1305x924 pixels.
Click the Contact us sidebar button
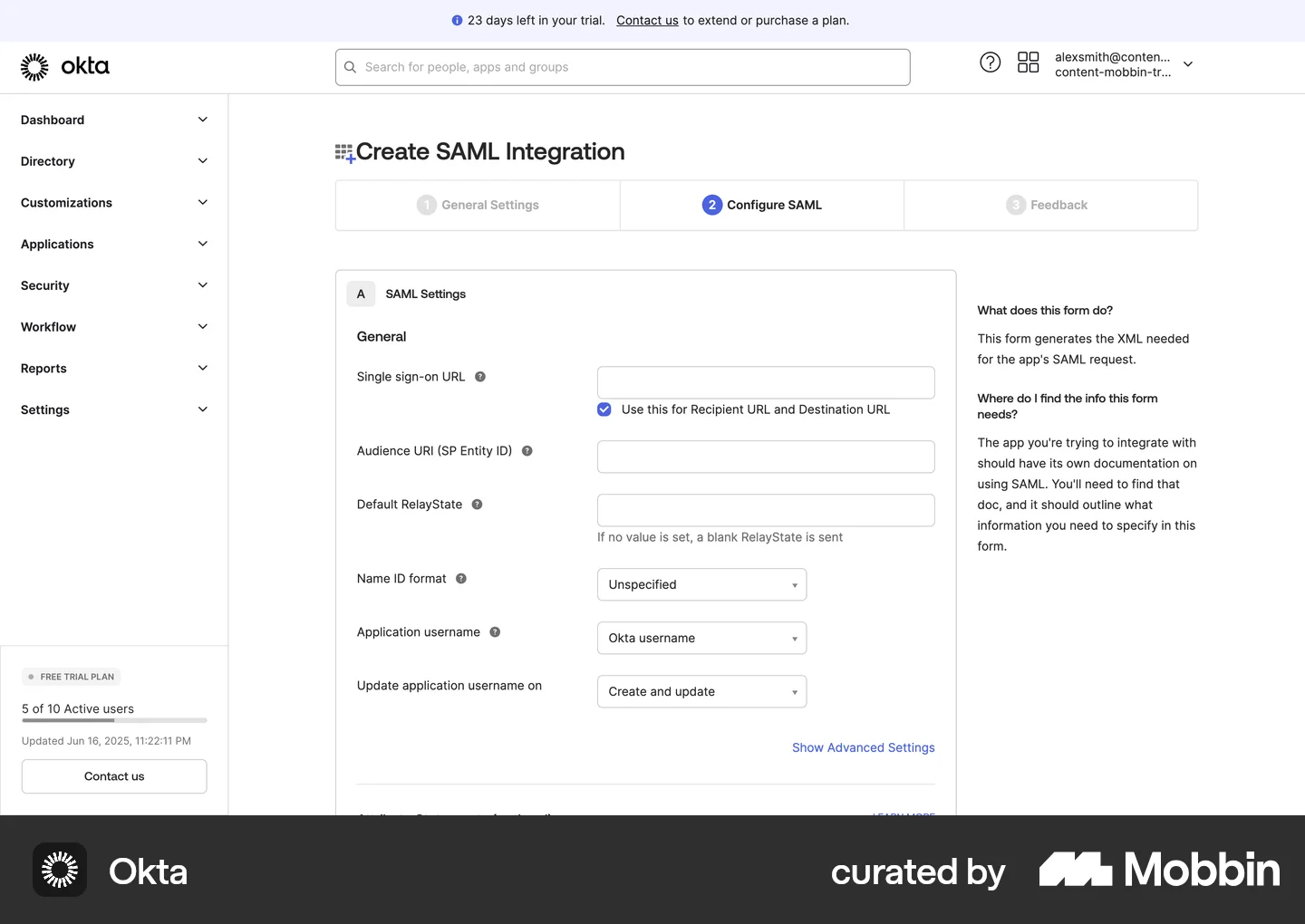(114, 776)
